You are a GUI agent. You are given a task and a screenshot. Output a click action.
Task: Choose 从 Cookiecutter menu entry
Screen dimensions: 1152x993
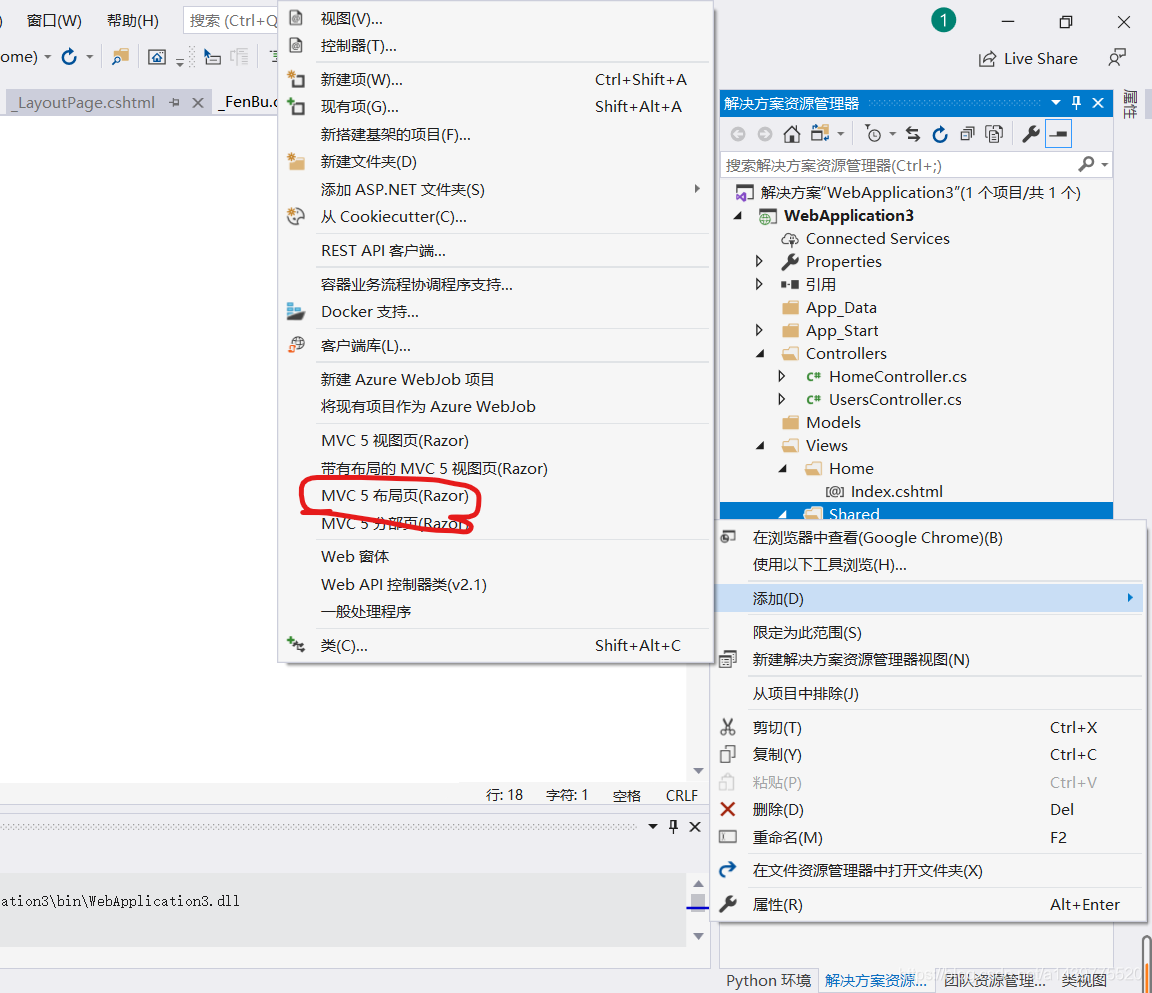pyautogui.click(x=496, y=217)
